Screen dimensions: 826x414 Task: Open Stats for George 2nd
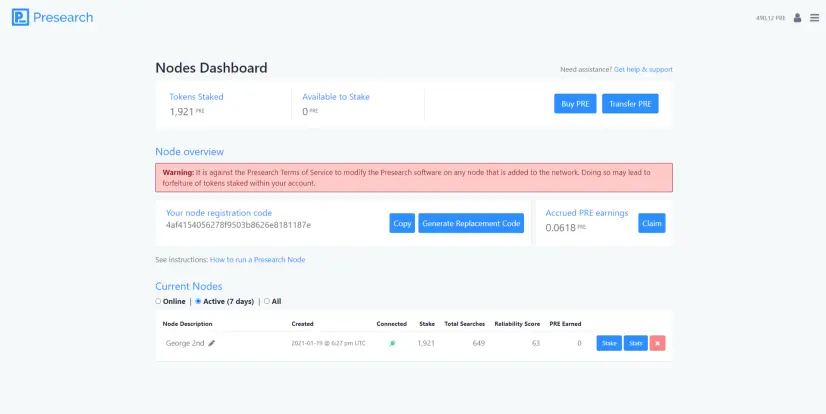(636, 343)
